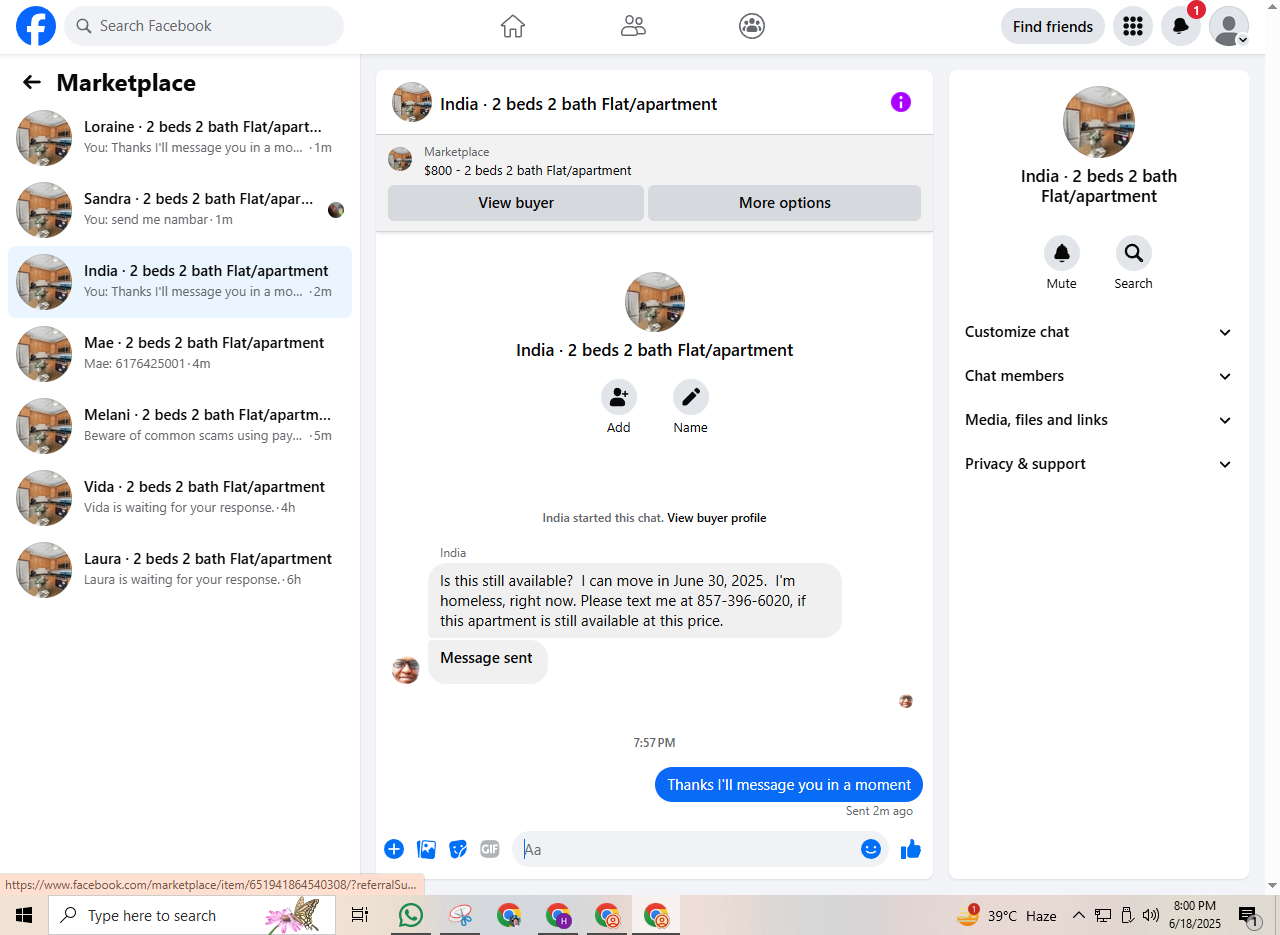Image resolution: width=1280 pixels, height=935 pixels.
Task: Show hidden system tray icons
Action: pyautogui.click(x=1078, y=915)
